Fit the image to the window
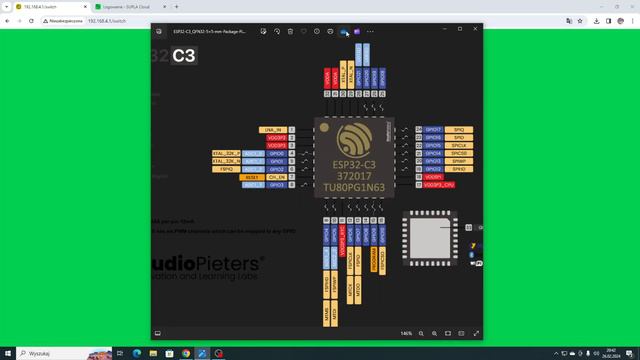Image resolution: width=640 pixels, height=360 pixels. click(x=448, y=333)
